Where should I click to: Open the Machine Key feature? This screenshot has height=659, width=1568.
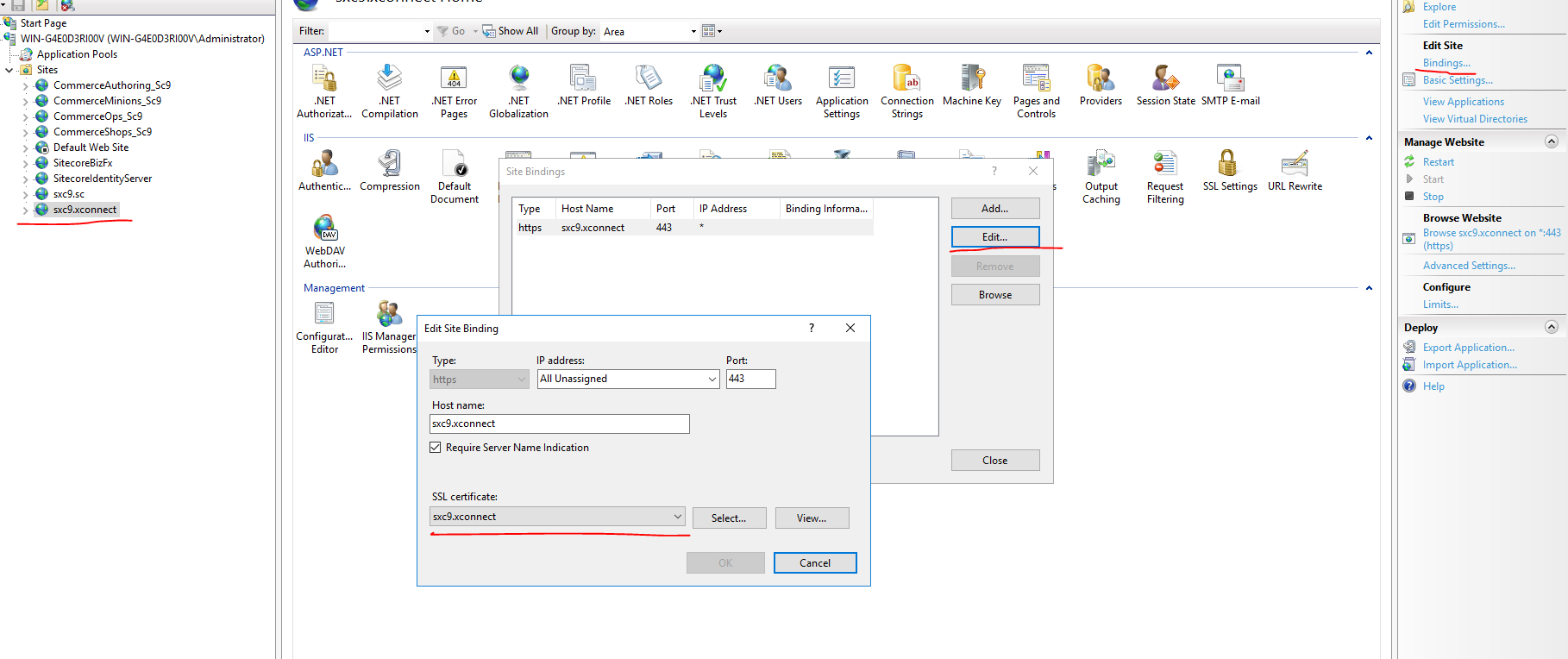coord(972,85)
